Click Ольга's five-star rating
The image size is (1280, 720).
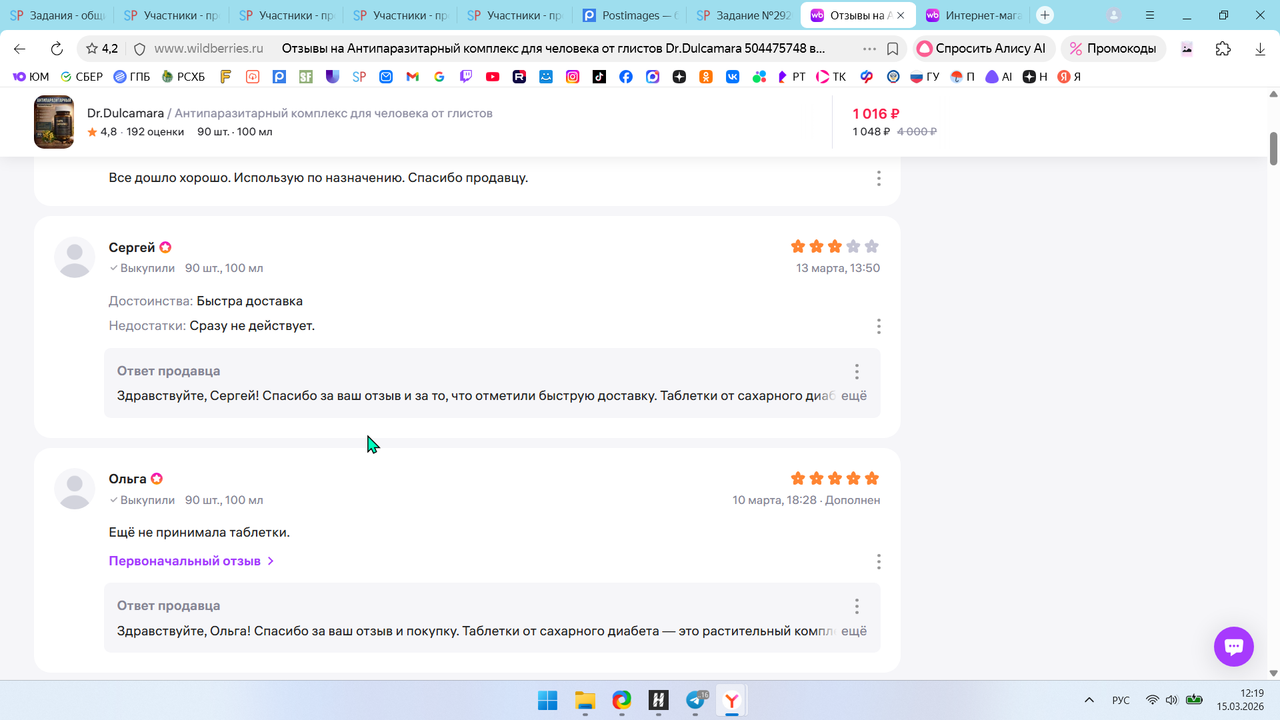point(835,478)
